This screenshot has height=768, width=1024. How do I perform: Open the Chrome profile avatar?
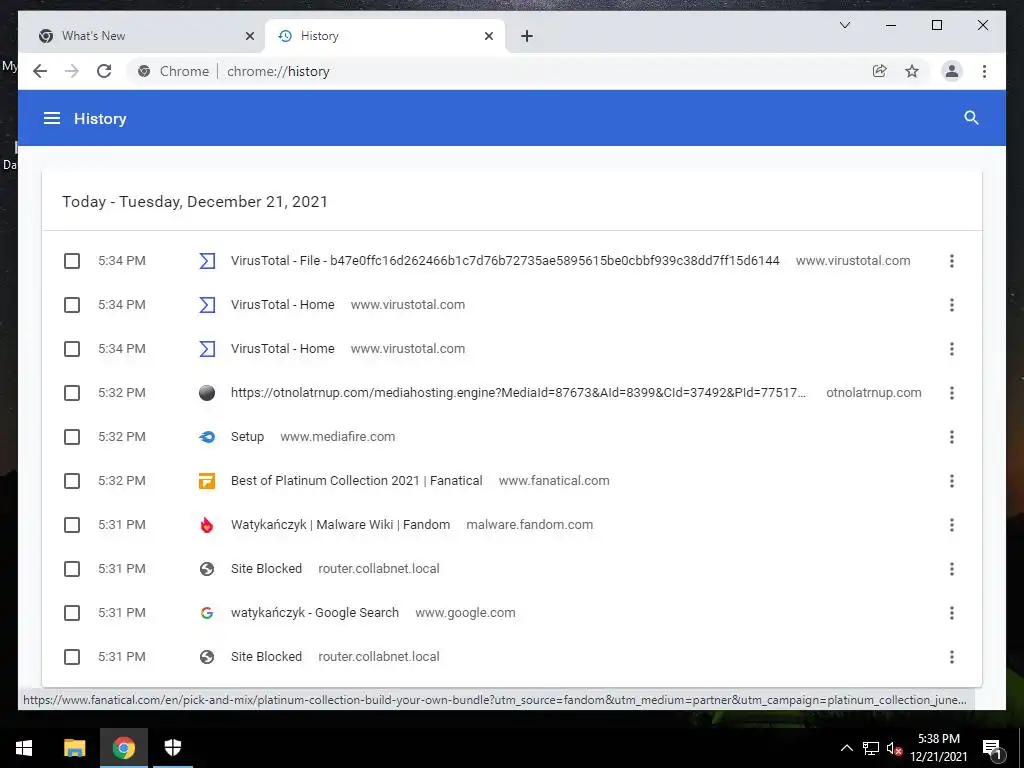(x=952, y=71)
